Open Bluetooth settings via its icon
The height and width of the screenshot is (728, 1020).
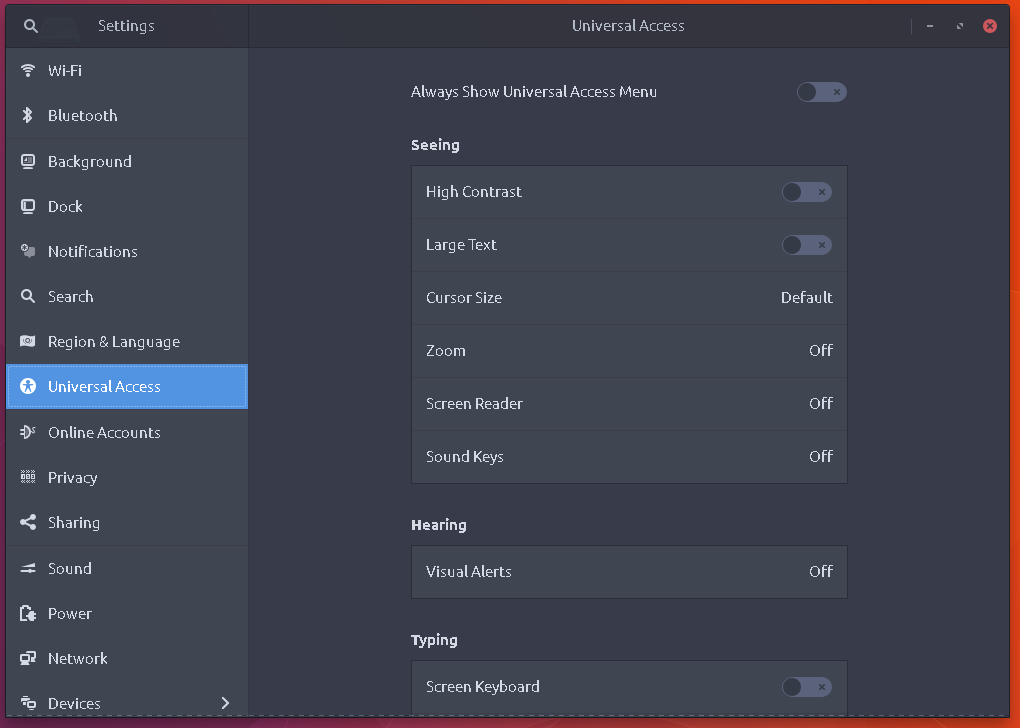(27, 115)
